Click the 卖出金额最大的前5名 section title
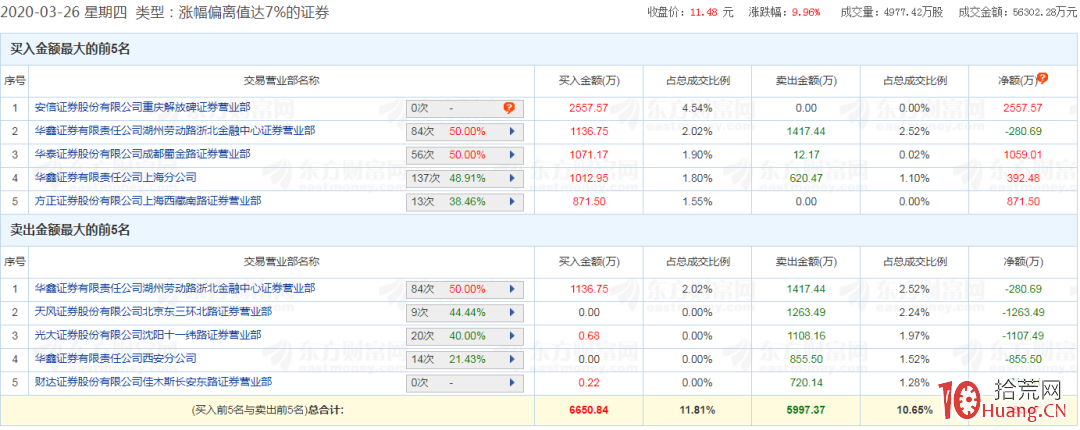1080x430 pixels. 70,230
